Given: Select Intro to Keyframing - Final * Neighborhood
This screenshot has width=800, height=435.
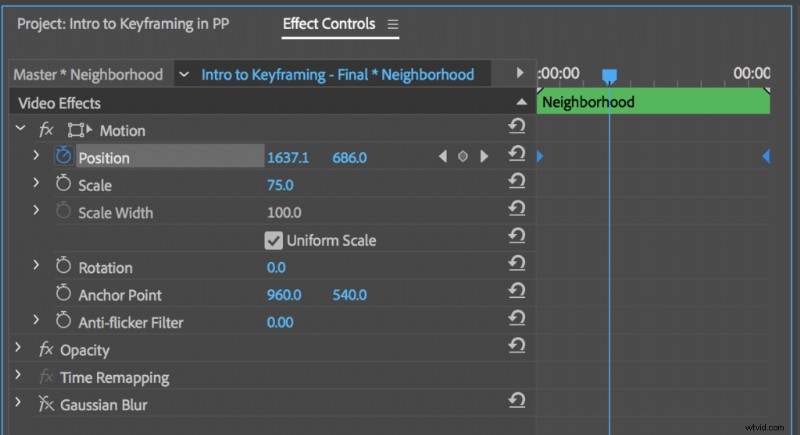Looking at the screenshot, I should tap(337, 74).
